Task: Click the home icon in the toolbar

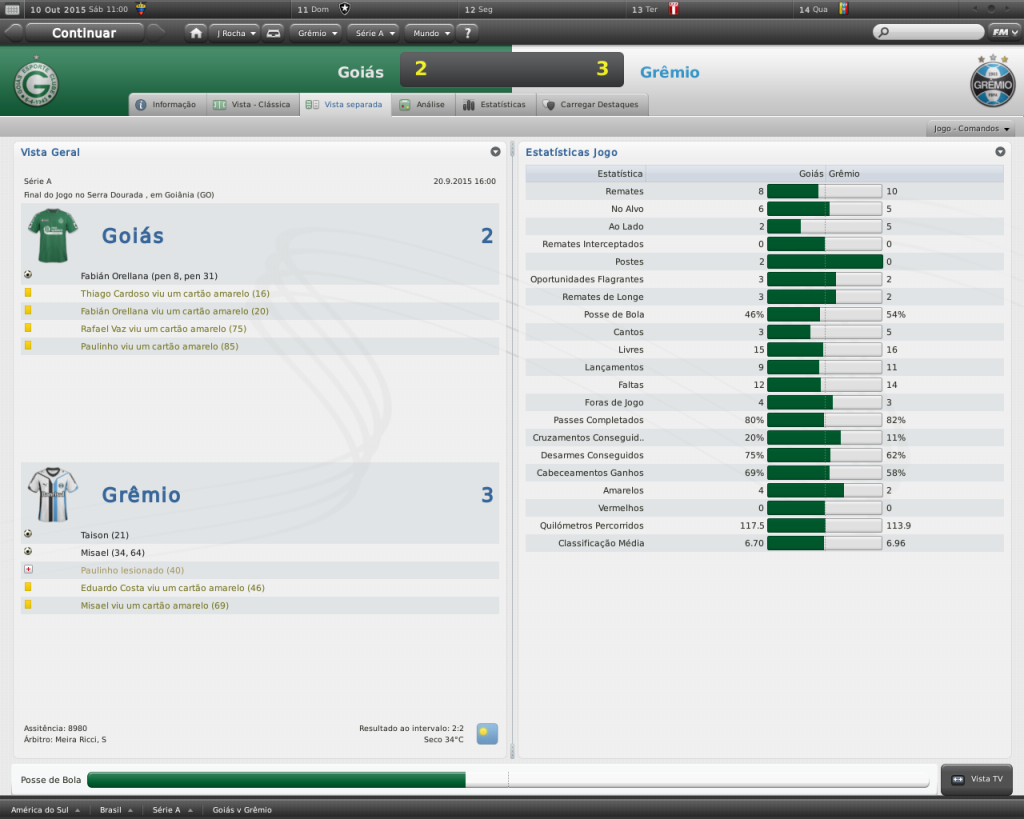Action: (197, 32)
